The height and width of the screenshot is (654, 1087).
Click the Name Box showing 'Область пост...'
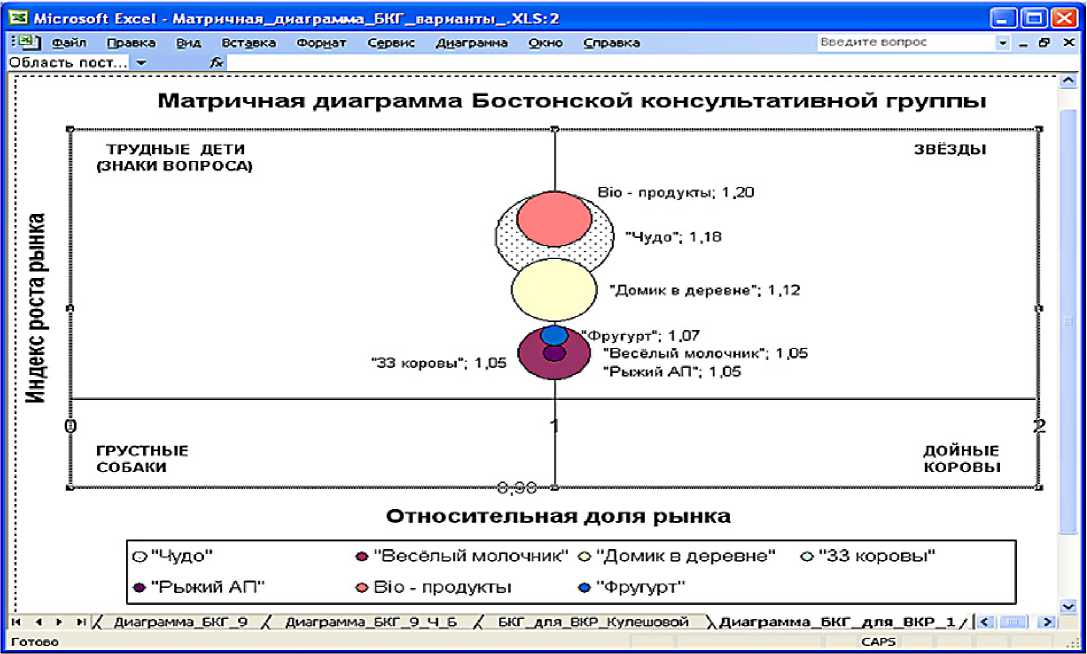tap(69, 62)
